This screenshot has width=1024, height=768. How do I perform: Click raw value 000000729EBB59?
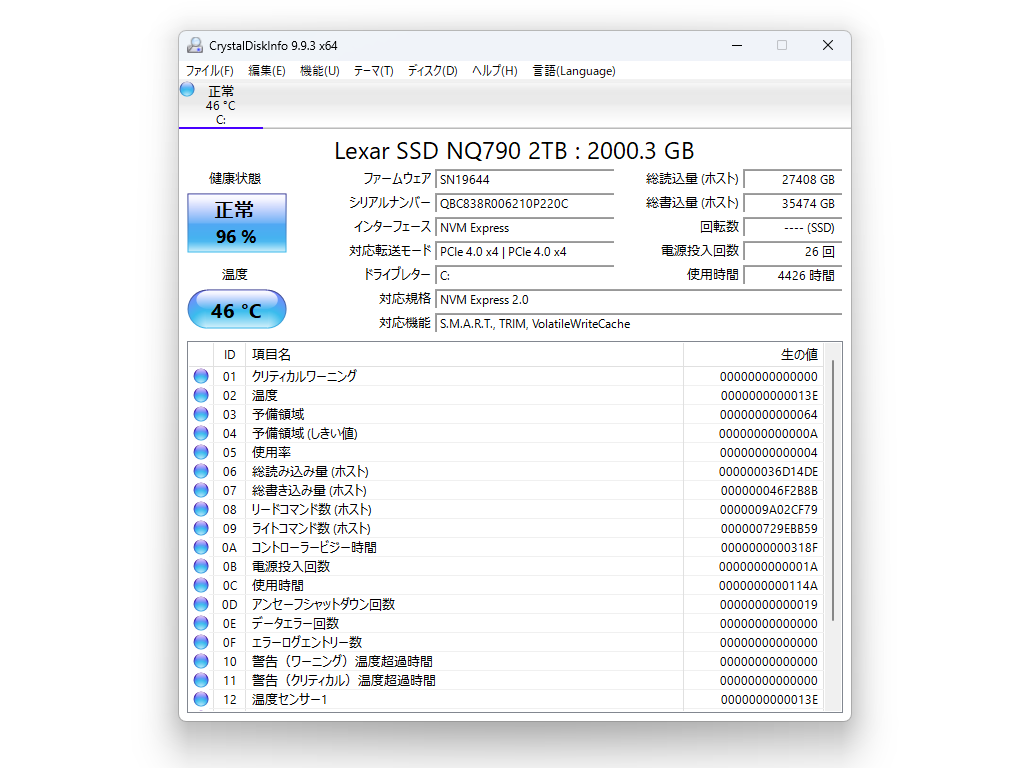pos(769,528)
